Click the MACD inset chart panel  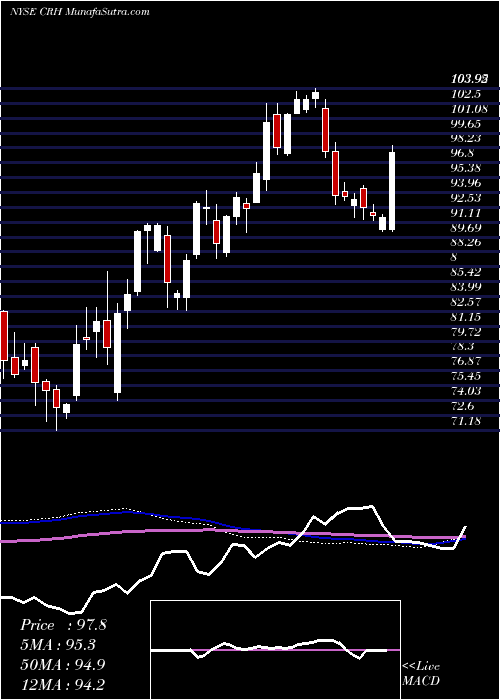coord(275,650)
